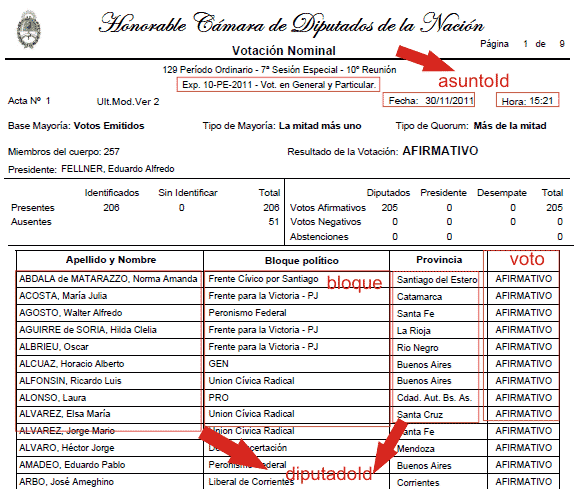Click 'Apellido y Nombre' column header
The height and width of the screenshot is (489, 581).
111,260
